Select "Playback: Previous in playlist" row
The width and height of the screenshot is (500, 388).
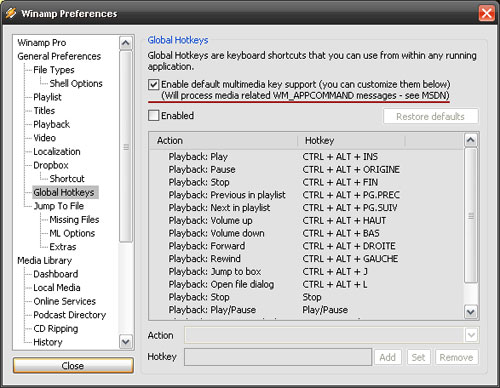(x=307, y=195)
